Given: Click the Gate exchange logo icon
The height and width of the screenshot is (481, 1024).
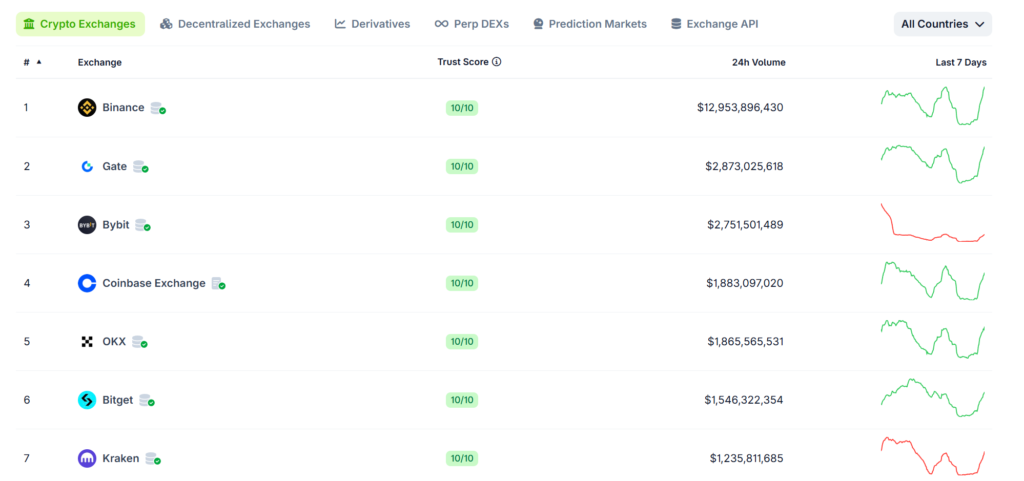Looking at the screenshot, I should (x=87, y=166).
